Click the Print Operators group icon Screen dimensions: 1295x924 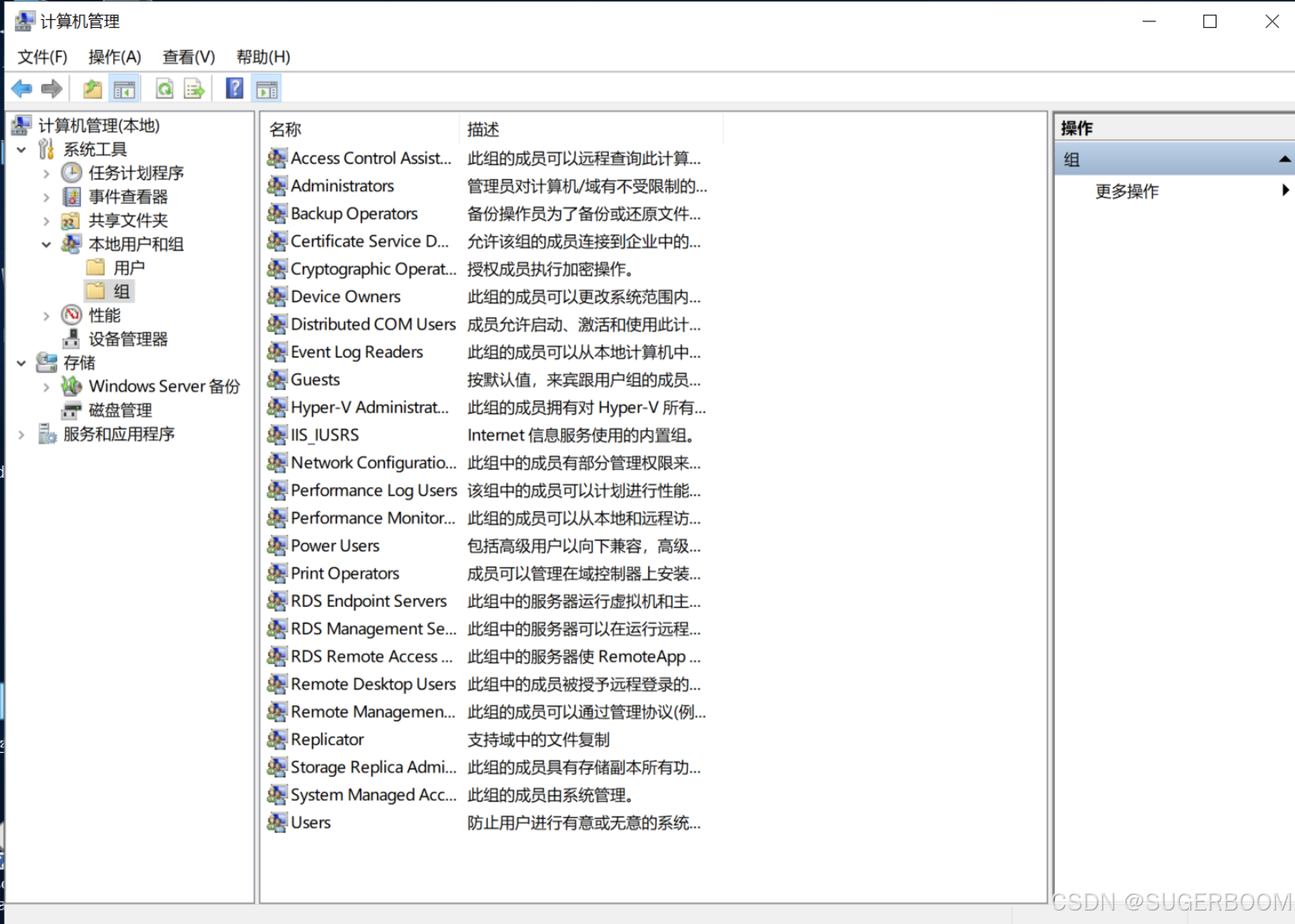click(277, 574)
